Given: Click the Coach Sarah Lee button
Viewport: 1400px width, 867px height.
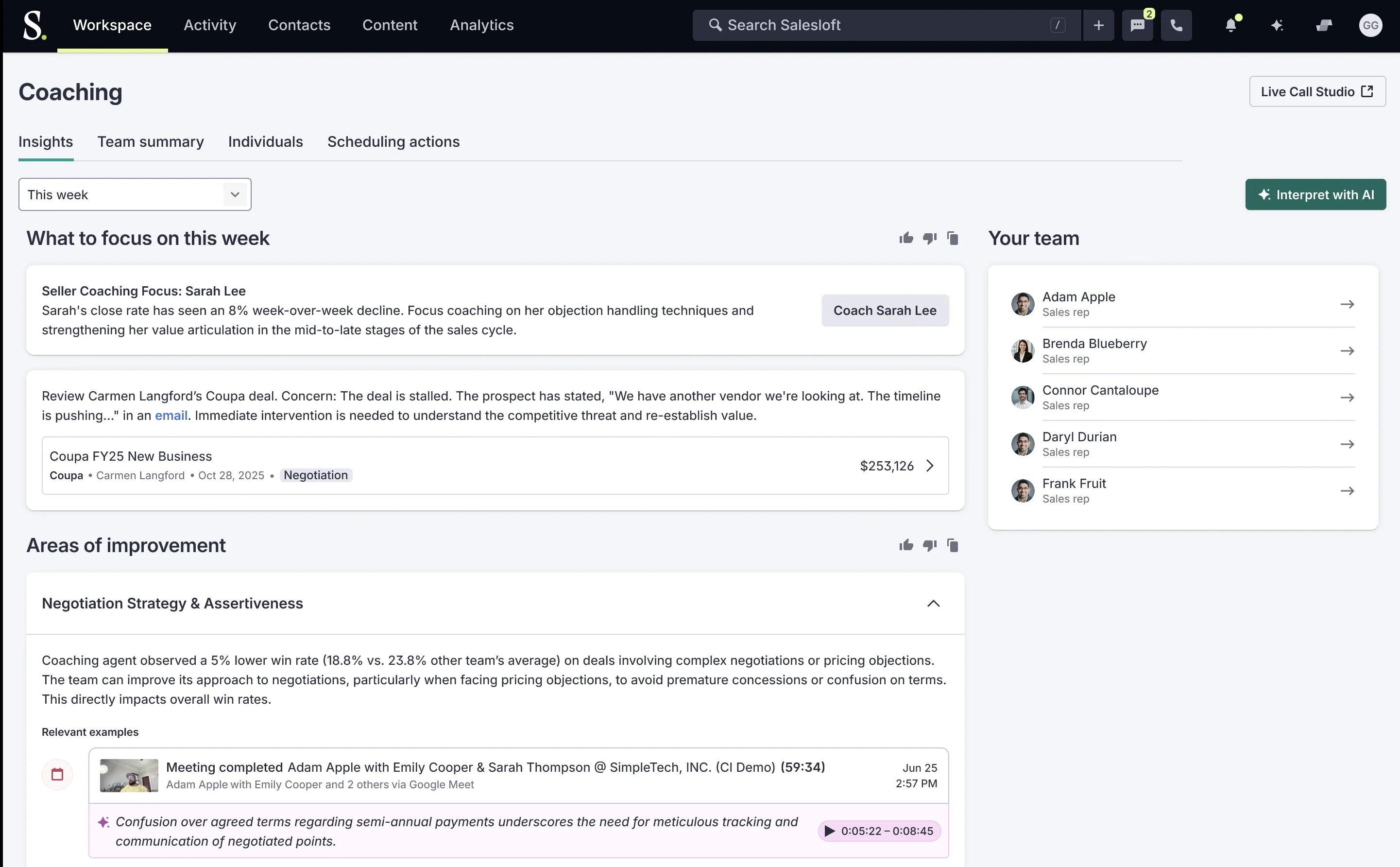Looking at the screenshot, I should point(884,310).
